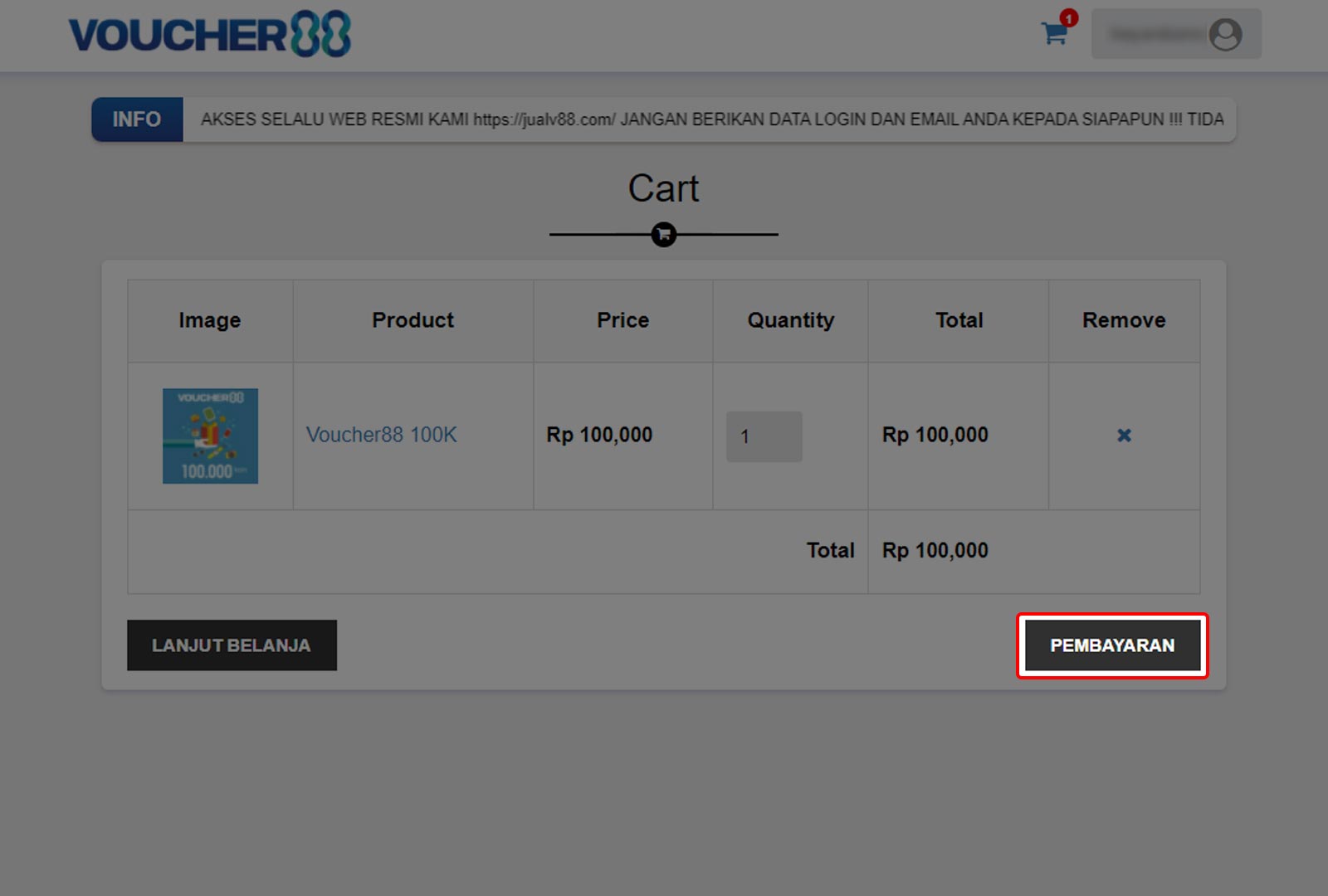The height and width of the screenshot is (896, 1328).
Task: Click the user avatar profile icon
Action: [1225, 35]
